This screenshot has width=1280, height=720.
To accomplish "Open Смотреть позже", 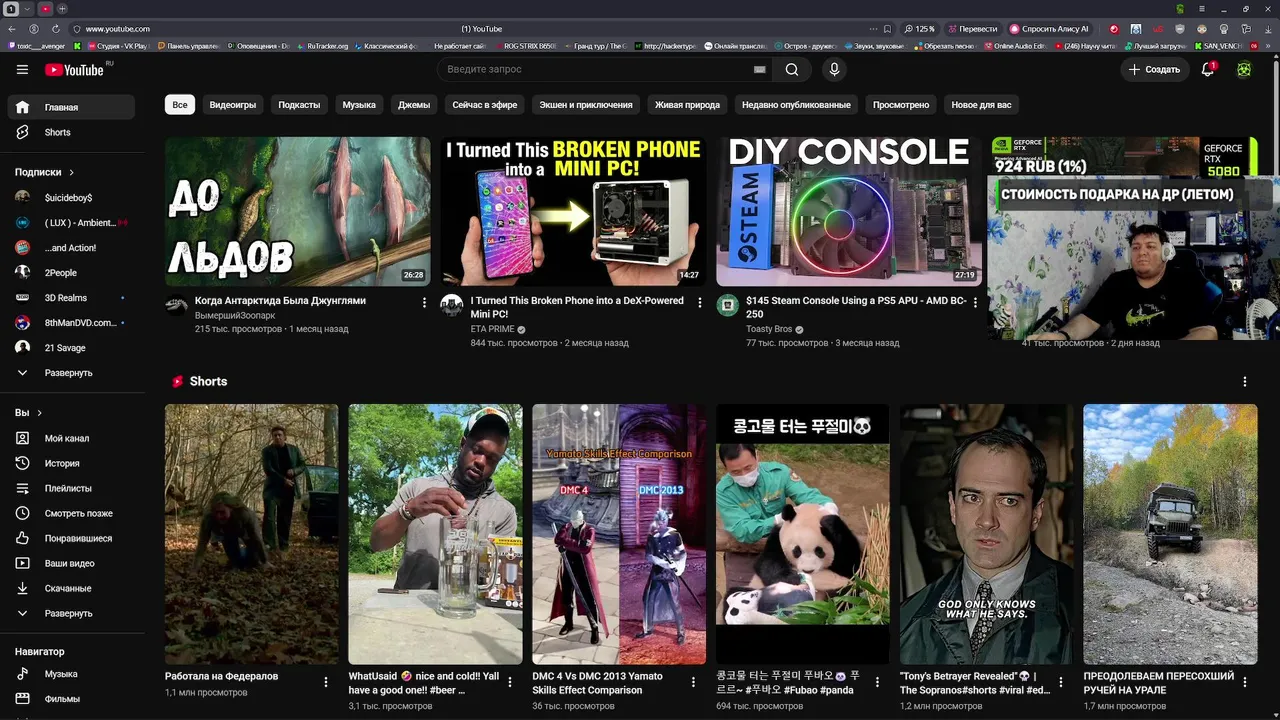I will coord(72,513).
